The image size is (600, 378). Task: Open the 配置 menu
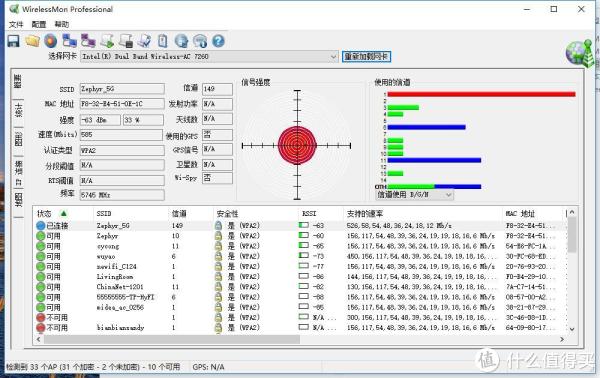click(x=39, y=24)
